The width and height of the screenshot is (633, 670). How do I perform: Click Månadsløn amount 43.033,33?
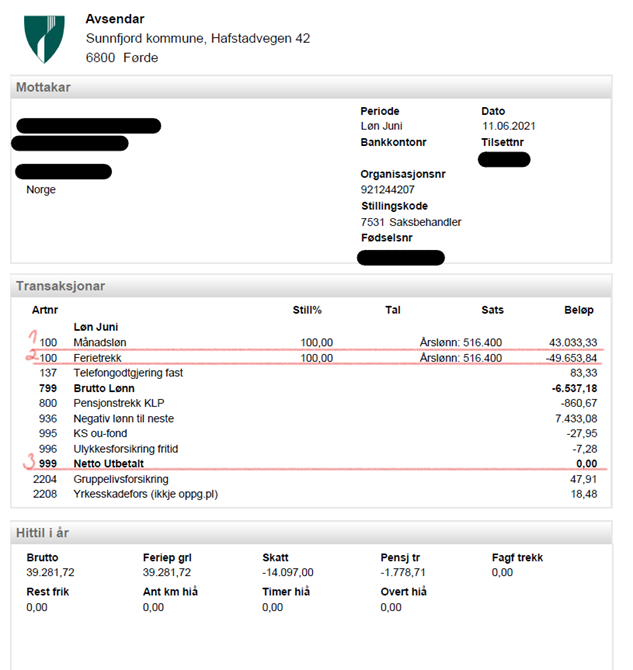(573, 343)
